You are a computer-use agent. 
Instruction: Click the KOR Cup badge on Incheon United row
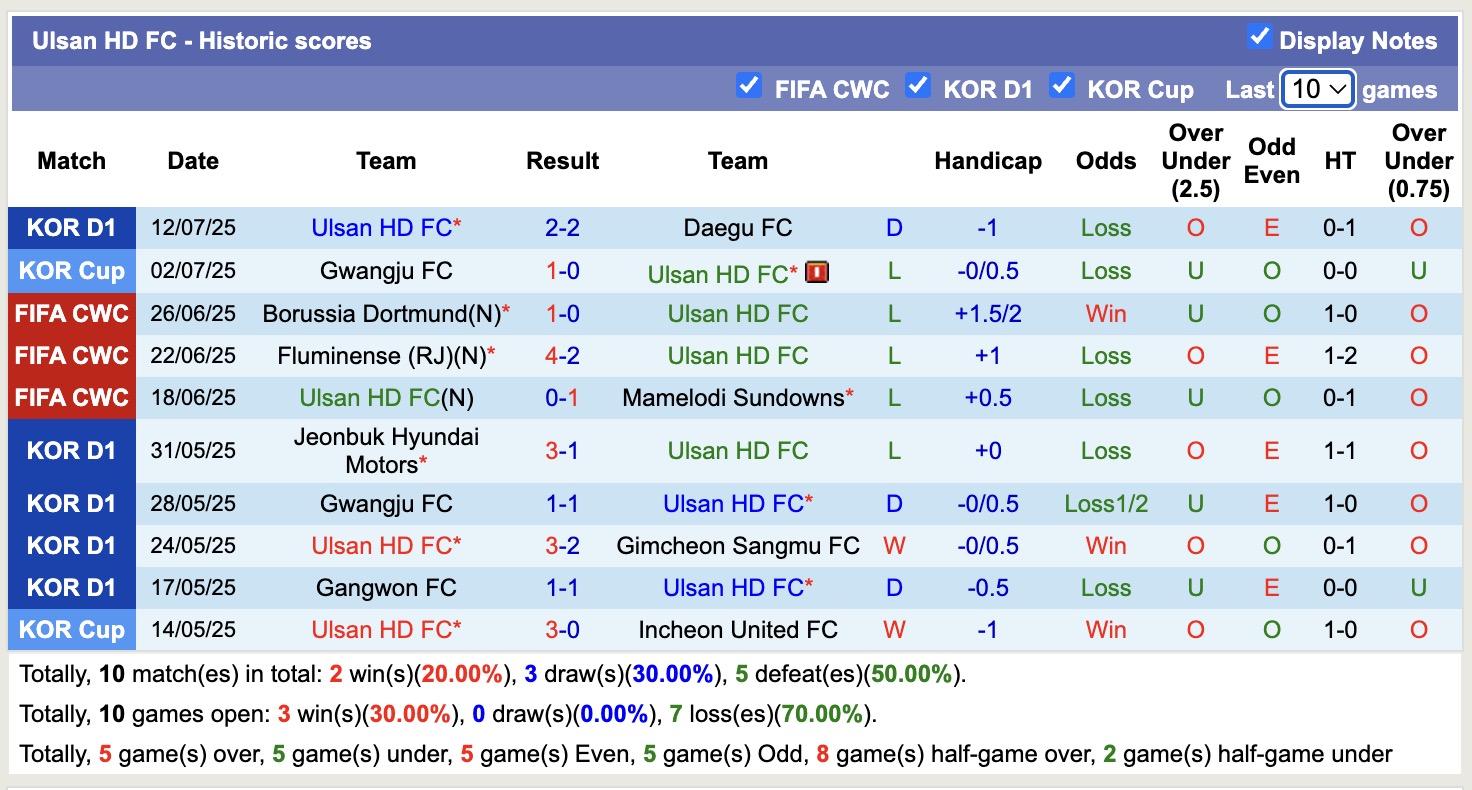(x=71, y=629)
